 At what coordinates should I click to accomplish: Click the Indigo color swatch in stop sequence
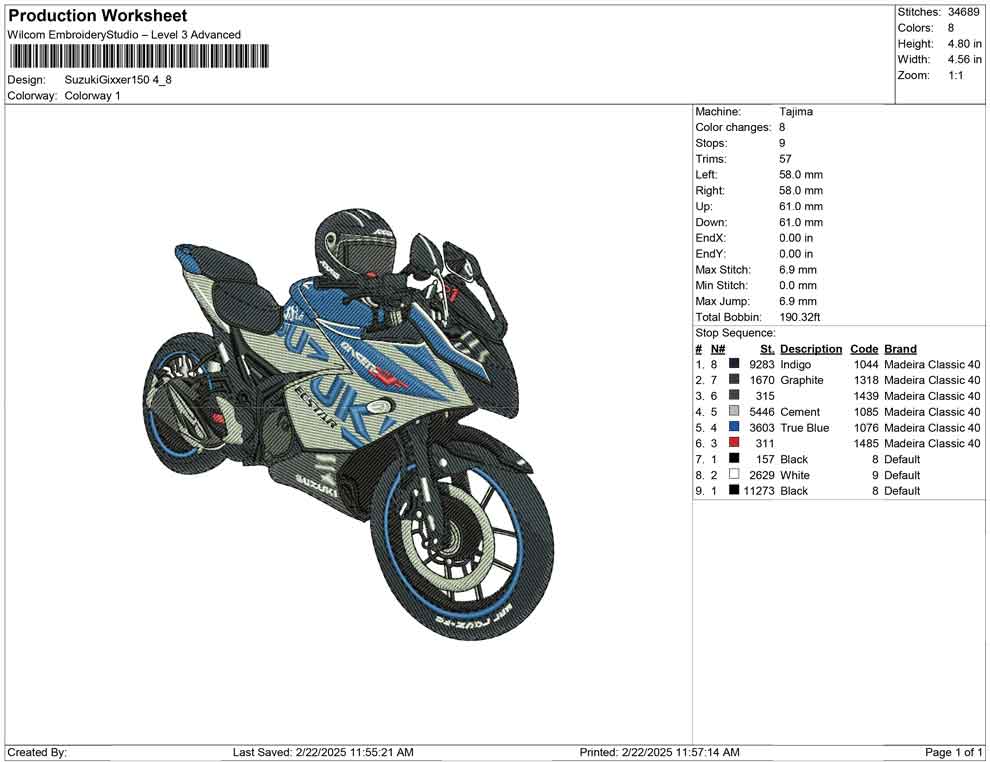(734, 364)
